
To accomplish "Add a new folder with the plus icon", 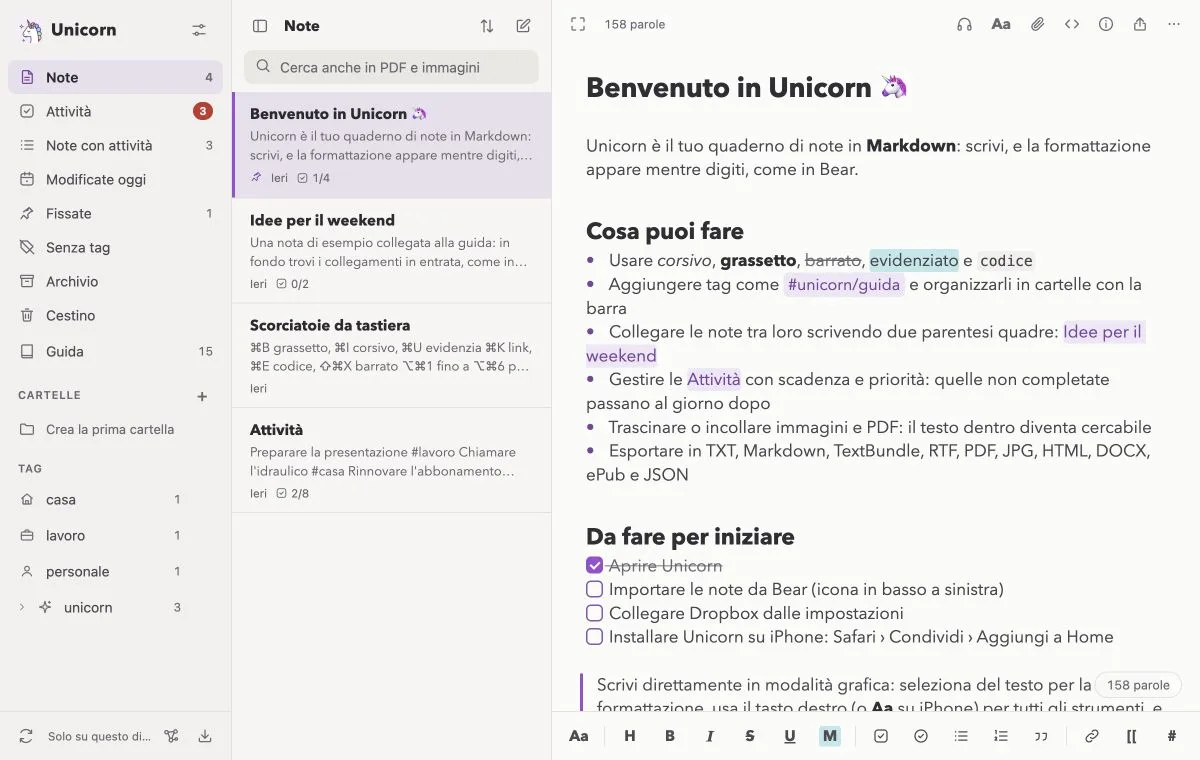I will pyautogui.click(x=202, y=396).
